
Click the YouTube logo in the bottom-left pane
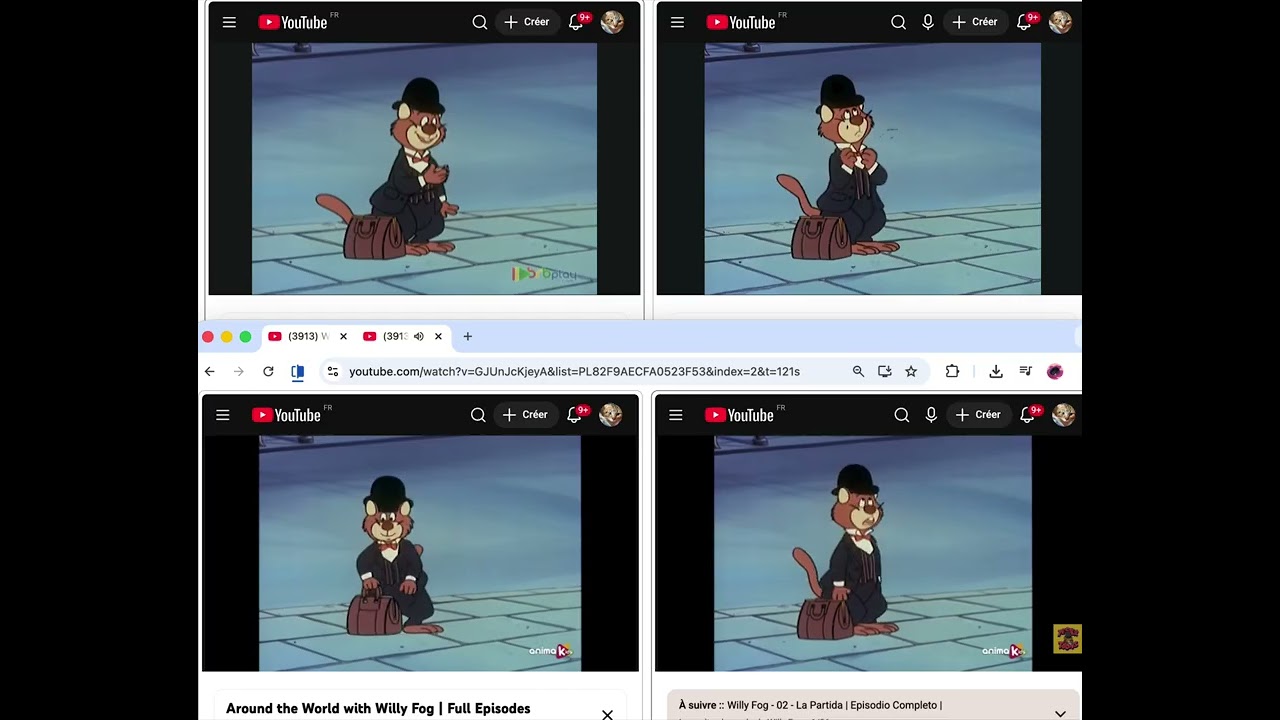286,415
